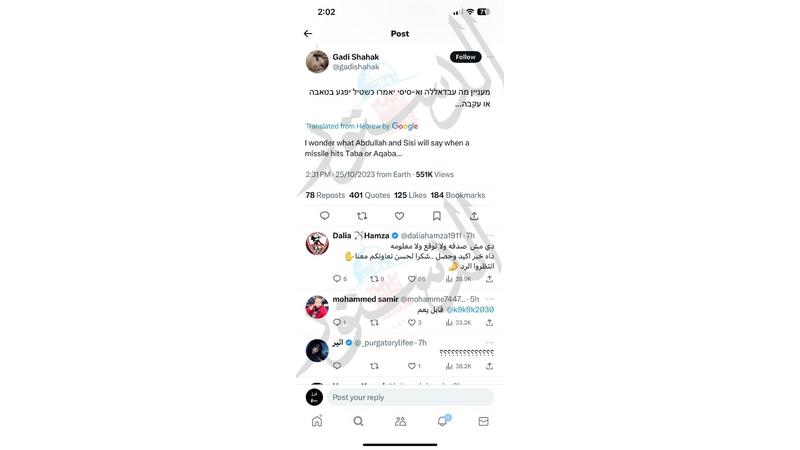Open more options on Dalia Hamza's reply
The height and width of the screenshot is (450, 800).
[490, 235]
